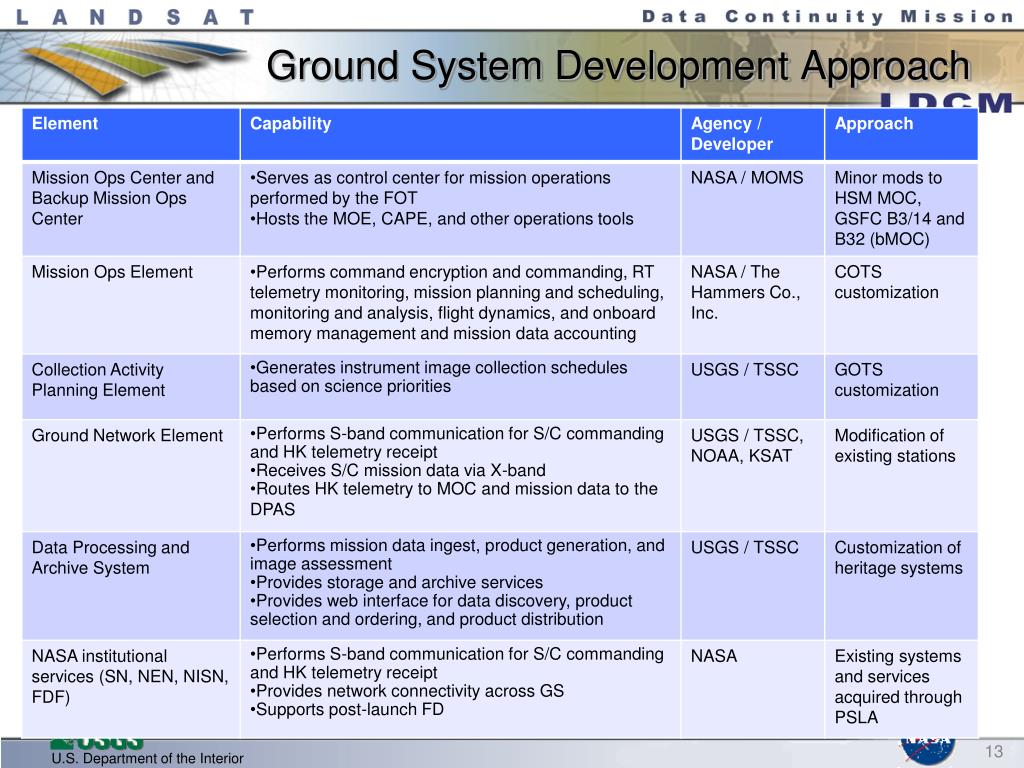Viewport: 1024px width, 768px height.
Task: Click 'Provides network connectivity across GS' bullet
Action: [x=407, y=691]
